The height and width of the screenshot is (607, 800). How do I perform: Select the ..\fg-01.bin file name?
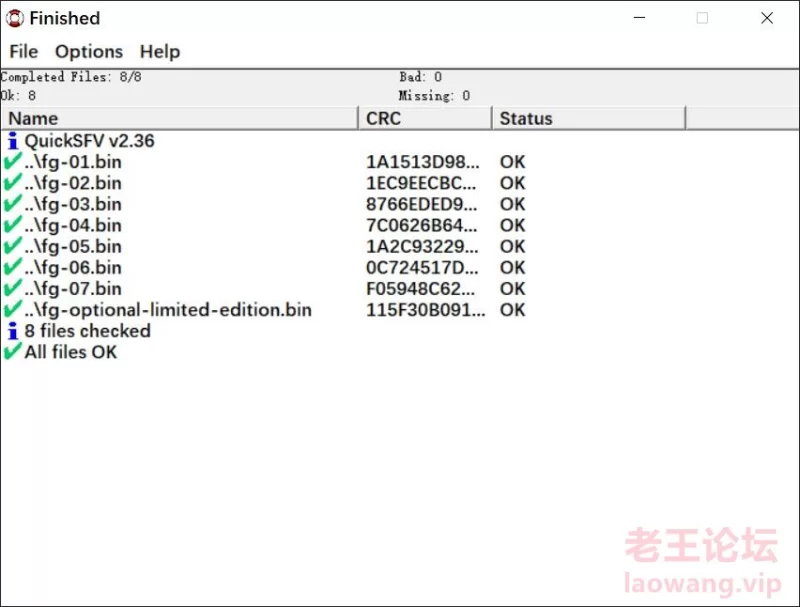(73, 162)
